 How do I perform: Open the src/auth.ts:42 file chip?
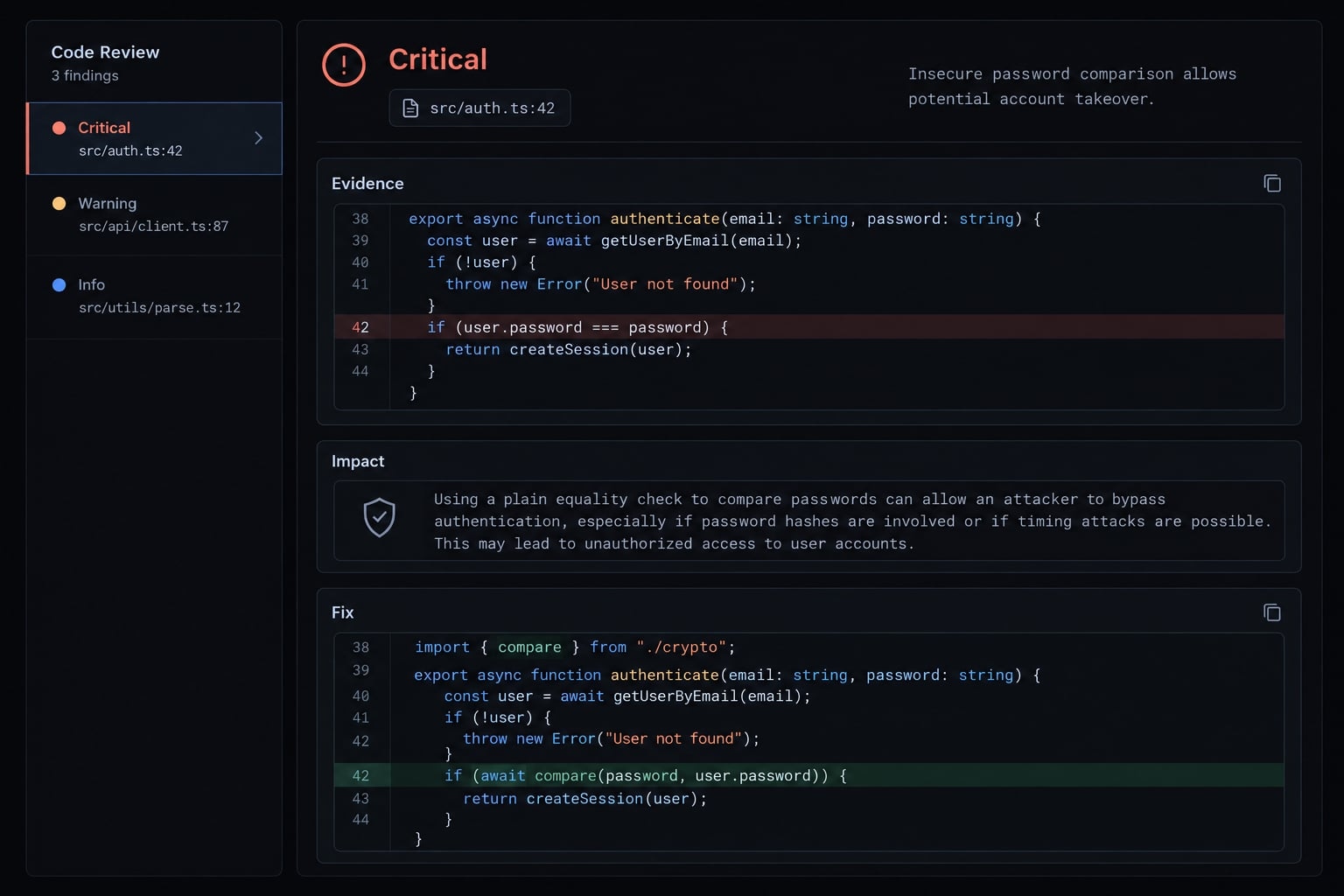479,108
